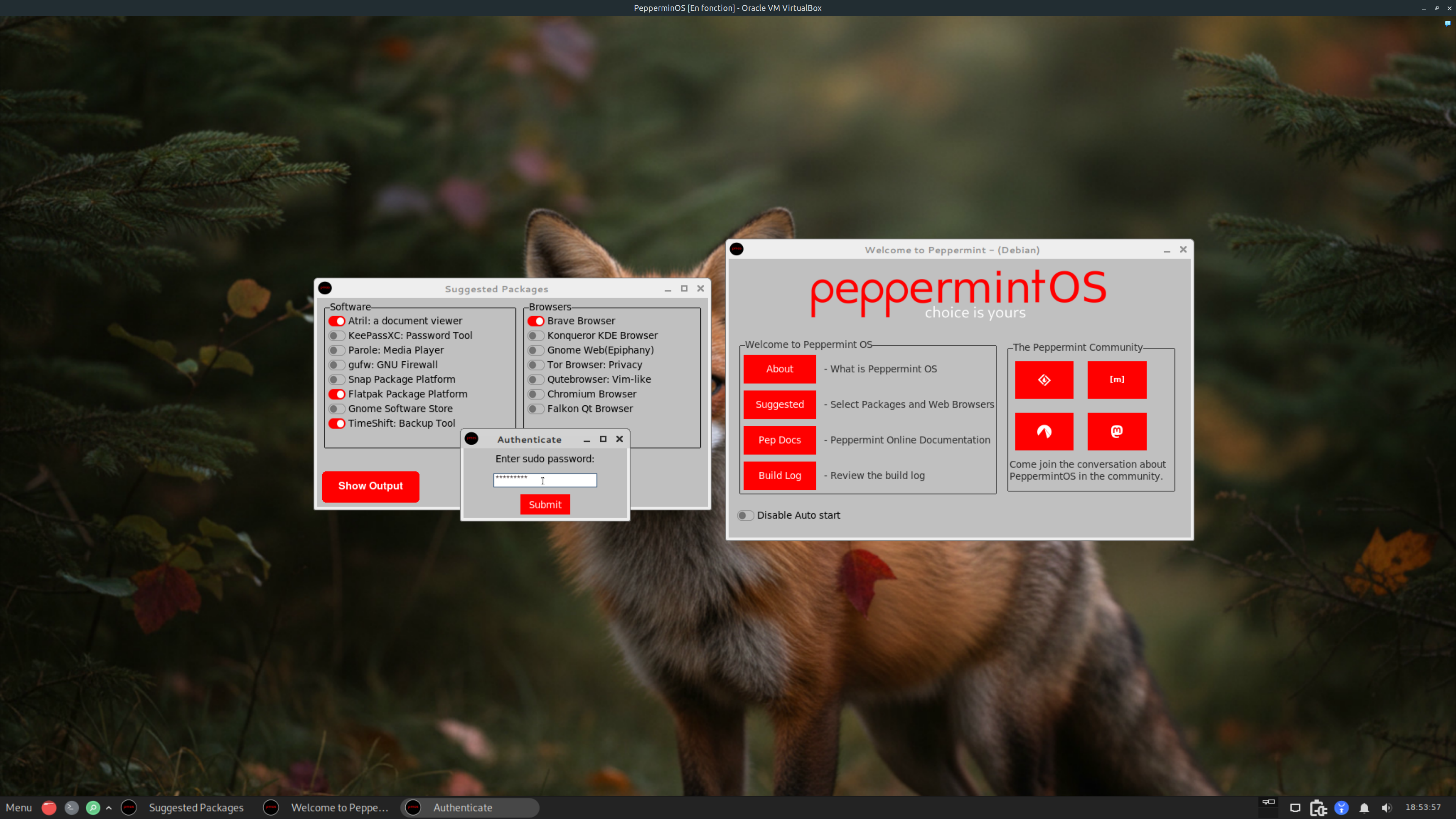
Task: Click the "- Review the build log" text
Action: pos(874,476)
